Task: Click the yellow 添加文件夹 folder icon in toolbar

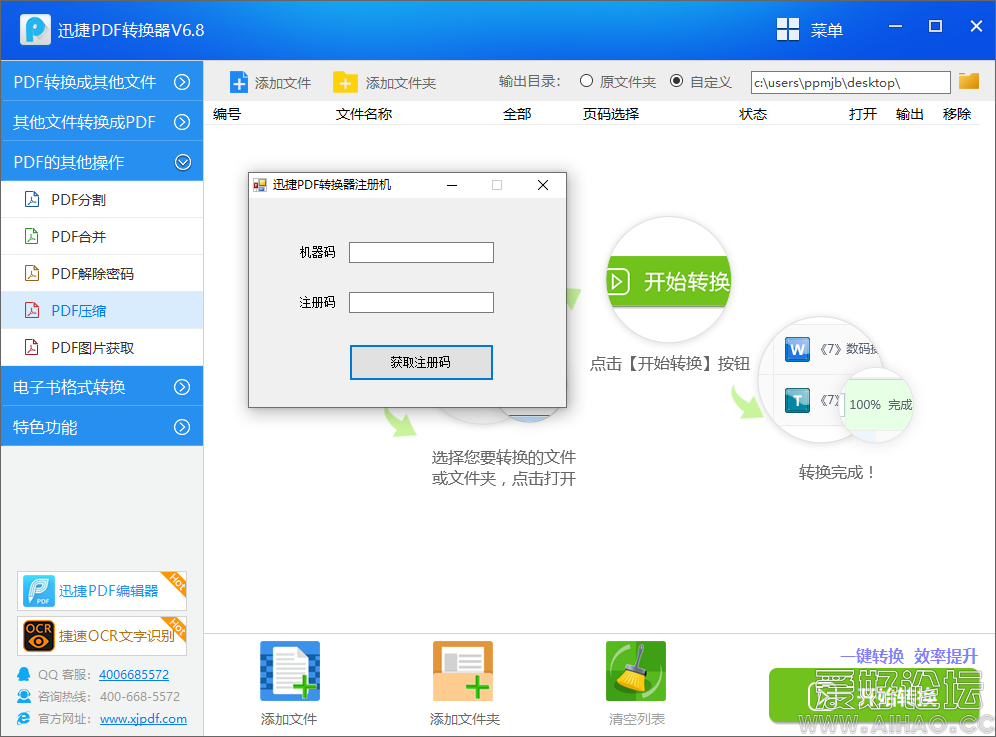Action: 345,83
